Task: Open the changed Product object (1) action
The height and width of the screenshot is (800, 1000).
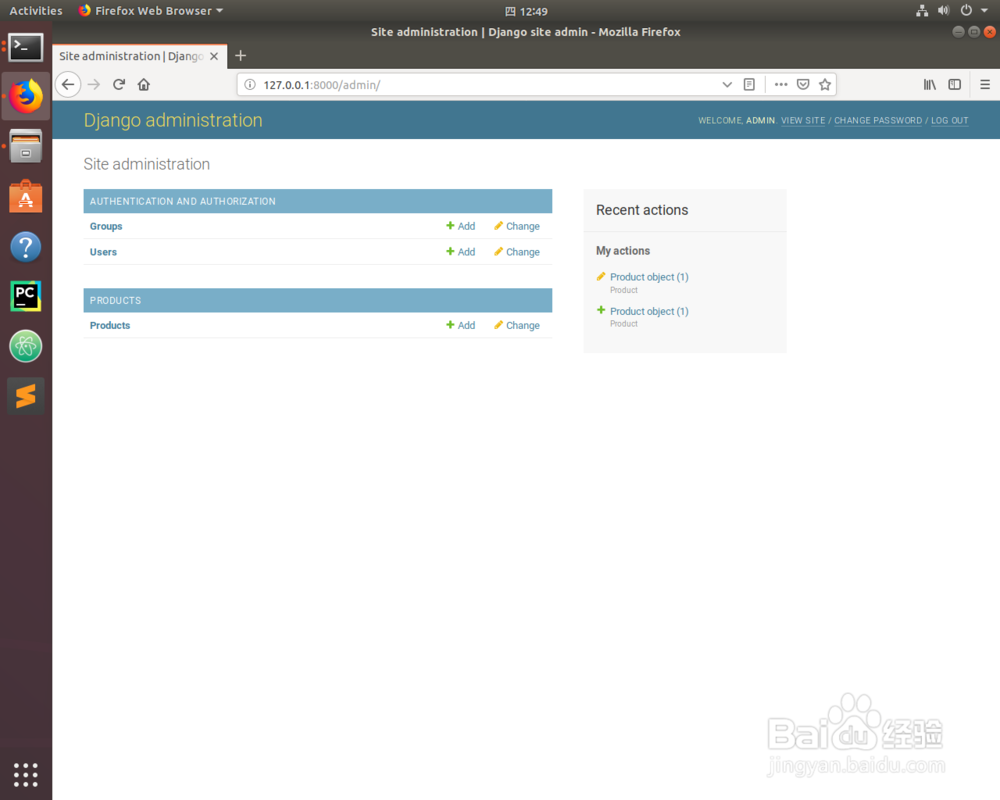Action: click(649, 277)
